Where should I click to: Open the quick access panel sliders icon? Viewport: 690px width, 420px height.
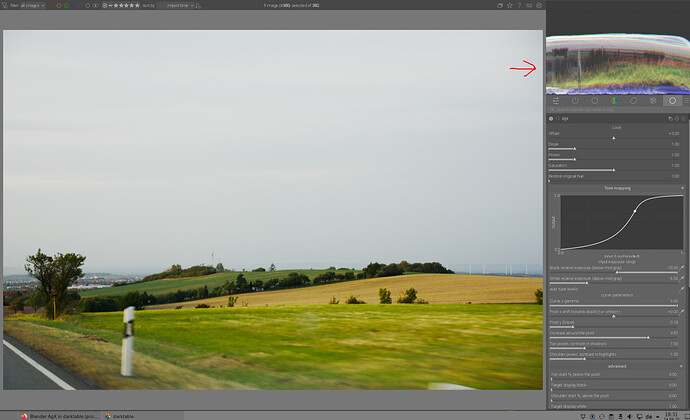pyautogui.click(x=556, y=100)
